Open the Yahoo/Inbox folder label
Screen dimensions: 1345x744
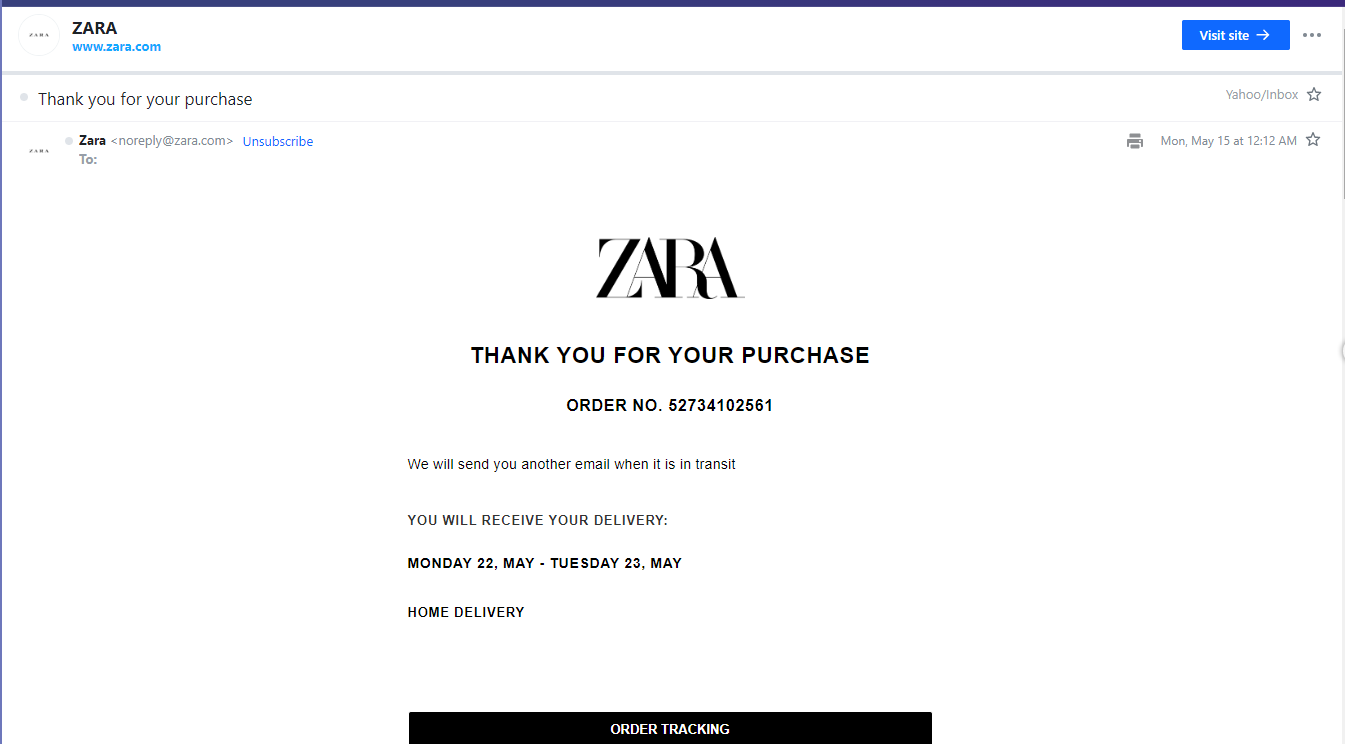(x=1262, y=95)
